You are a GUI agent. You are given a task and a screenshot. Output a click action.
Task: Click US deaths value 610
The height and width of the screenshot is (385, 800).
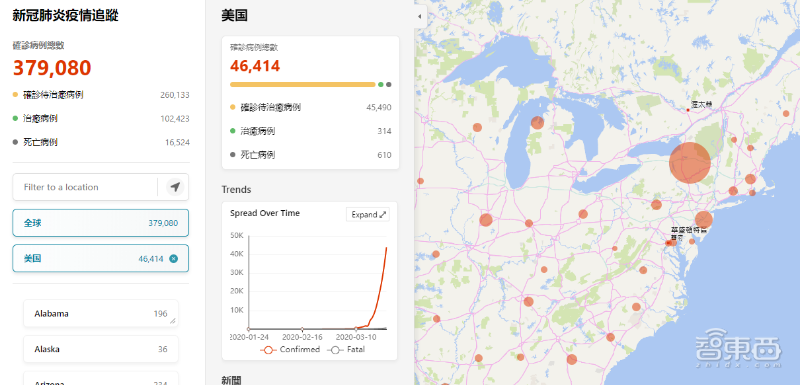[384, 155]
